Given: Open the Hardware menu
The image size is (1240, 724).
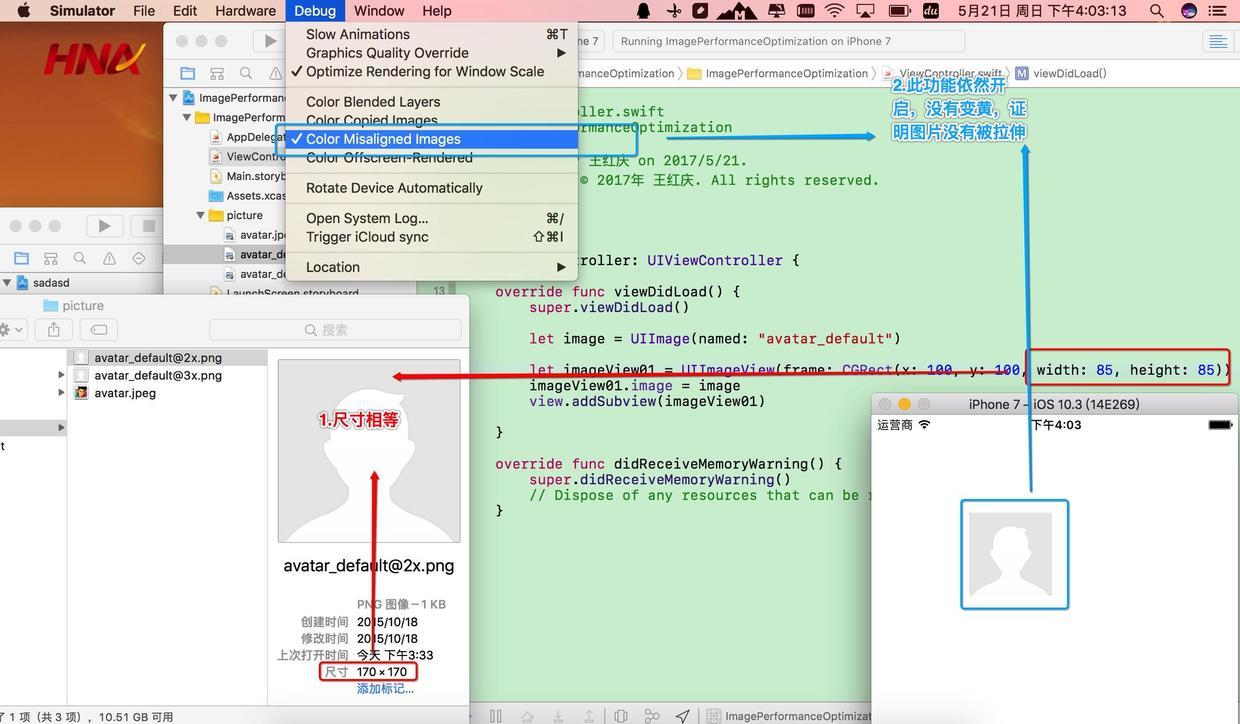Looking at the screenshot, I should pos(246,11).
